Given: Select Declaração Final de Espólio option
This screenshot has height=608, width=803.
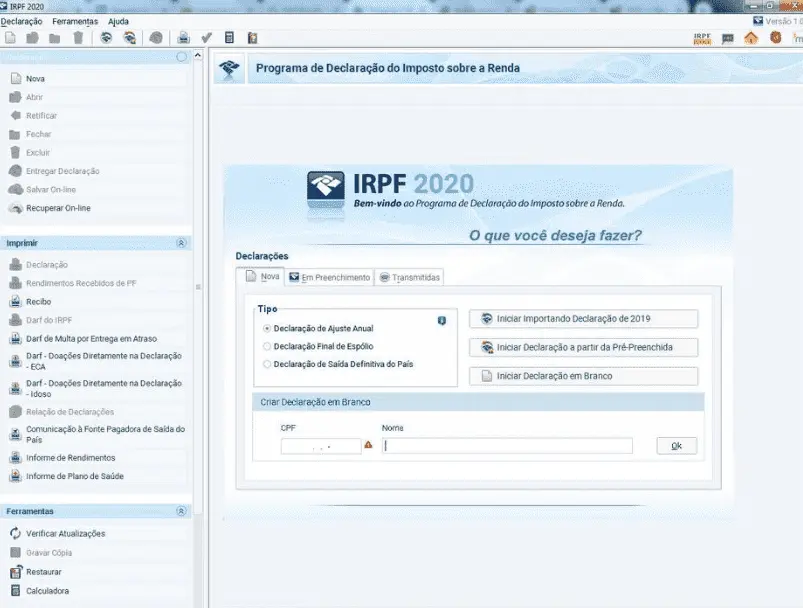Looking at the screenshot, I should pos(266,346).
